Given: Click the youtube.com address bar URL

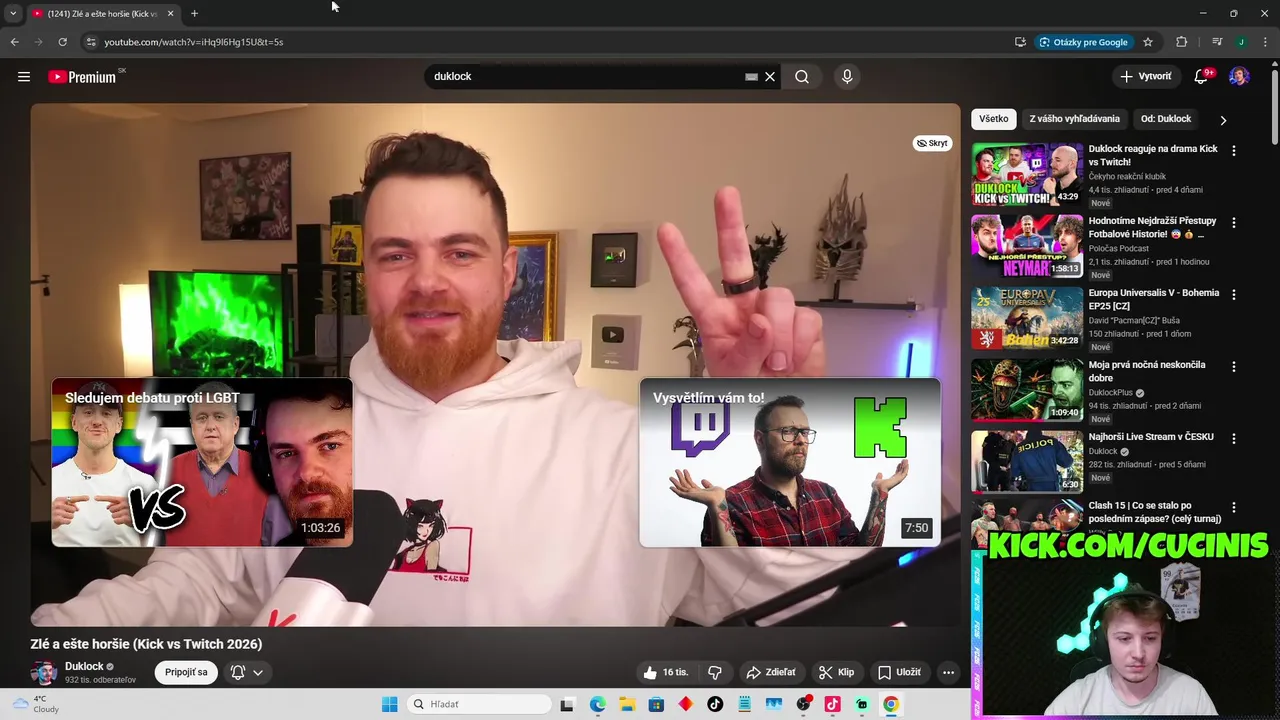Looking at the screenshot, I should pos(194,42).
